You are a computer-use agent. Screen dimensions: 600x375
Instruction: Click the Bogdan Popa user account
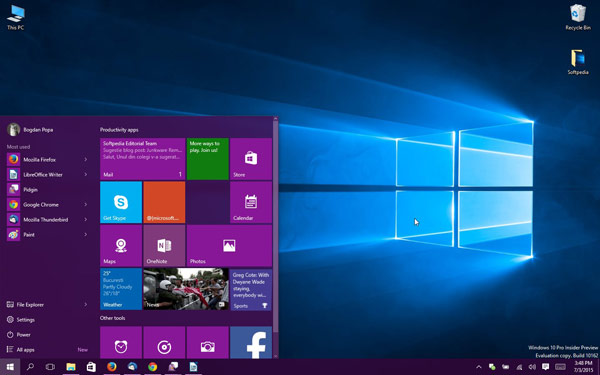[x=30, y=130]
